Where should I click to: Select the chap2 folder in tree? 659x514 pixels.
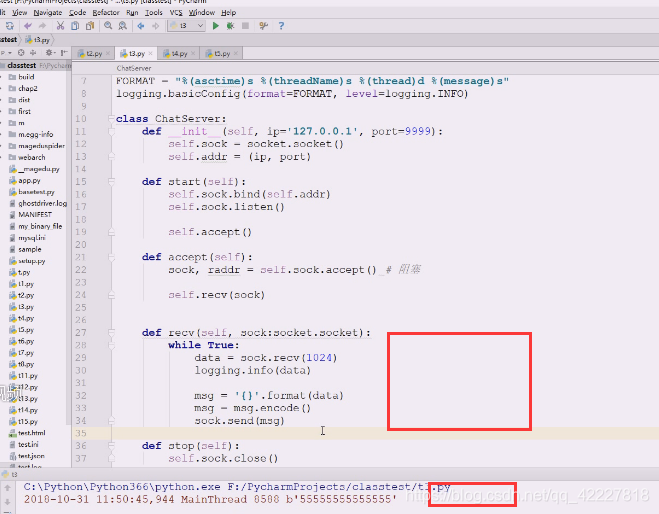(x=28, y=88)
